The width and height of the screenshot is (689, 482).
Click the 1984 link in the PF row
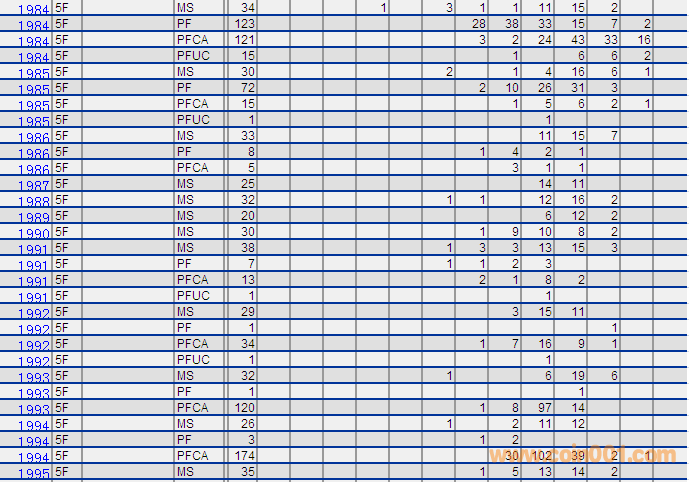36,26
